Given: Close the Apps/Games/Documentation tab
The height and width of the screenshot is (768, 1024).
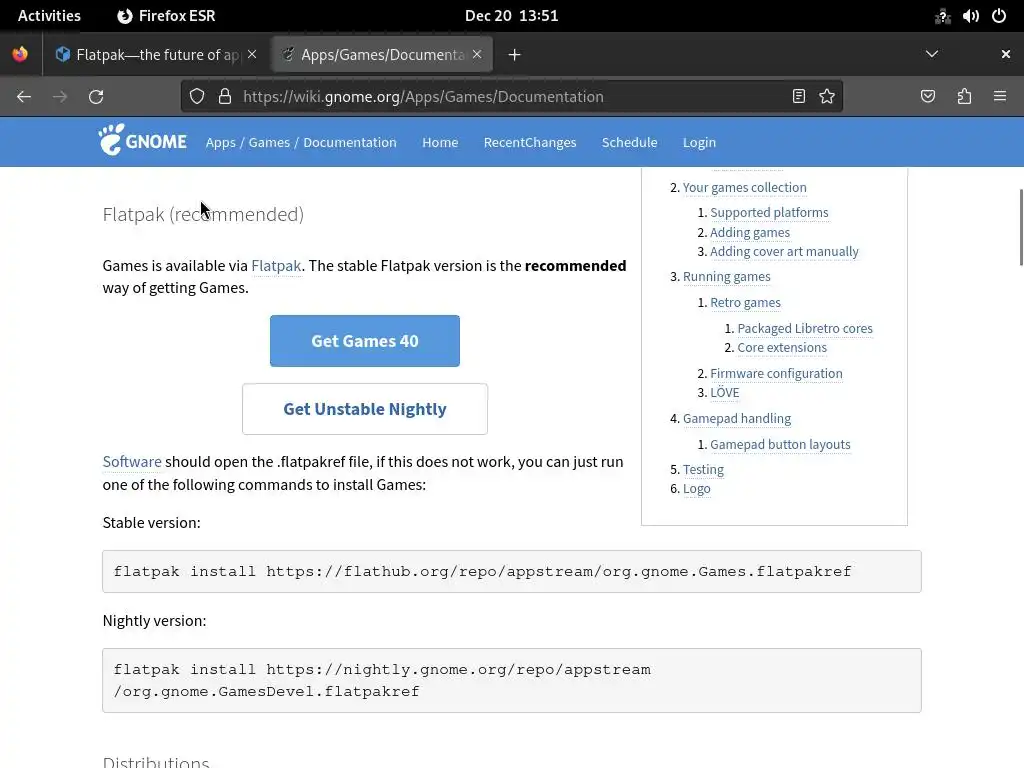Looking at the screenshot, I should tap(477, 54).
